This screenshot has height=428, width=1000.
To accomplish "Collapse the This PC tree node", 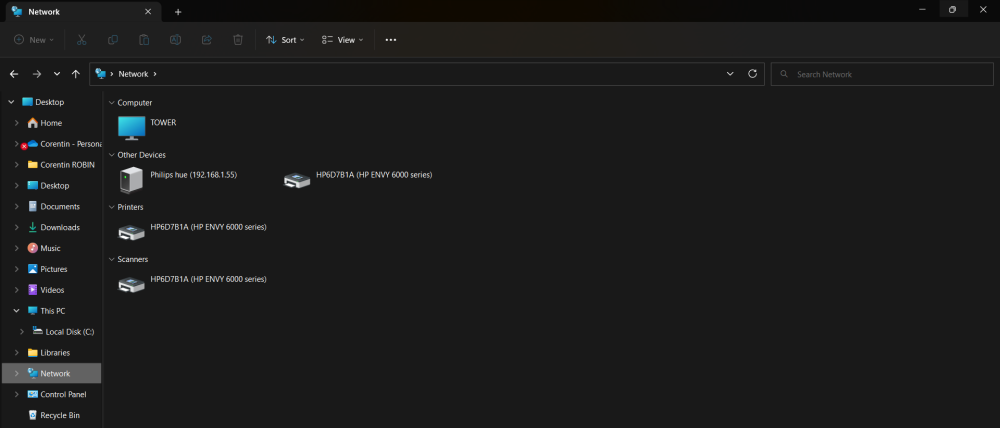I will pos(16,311).
